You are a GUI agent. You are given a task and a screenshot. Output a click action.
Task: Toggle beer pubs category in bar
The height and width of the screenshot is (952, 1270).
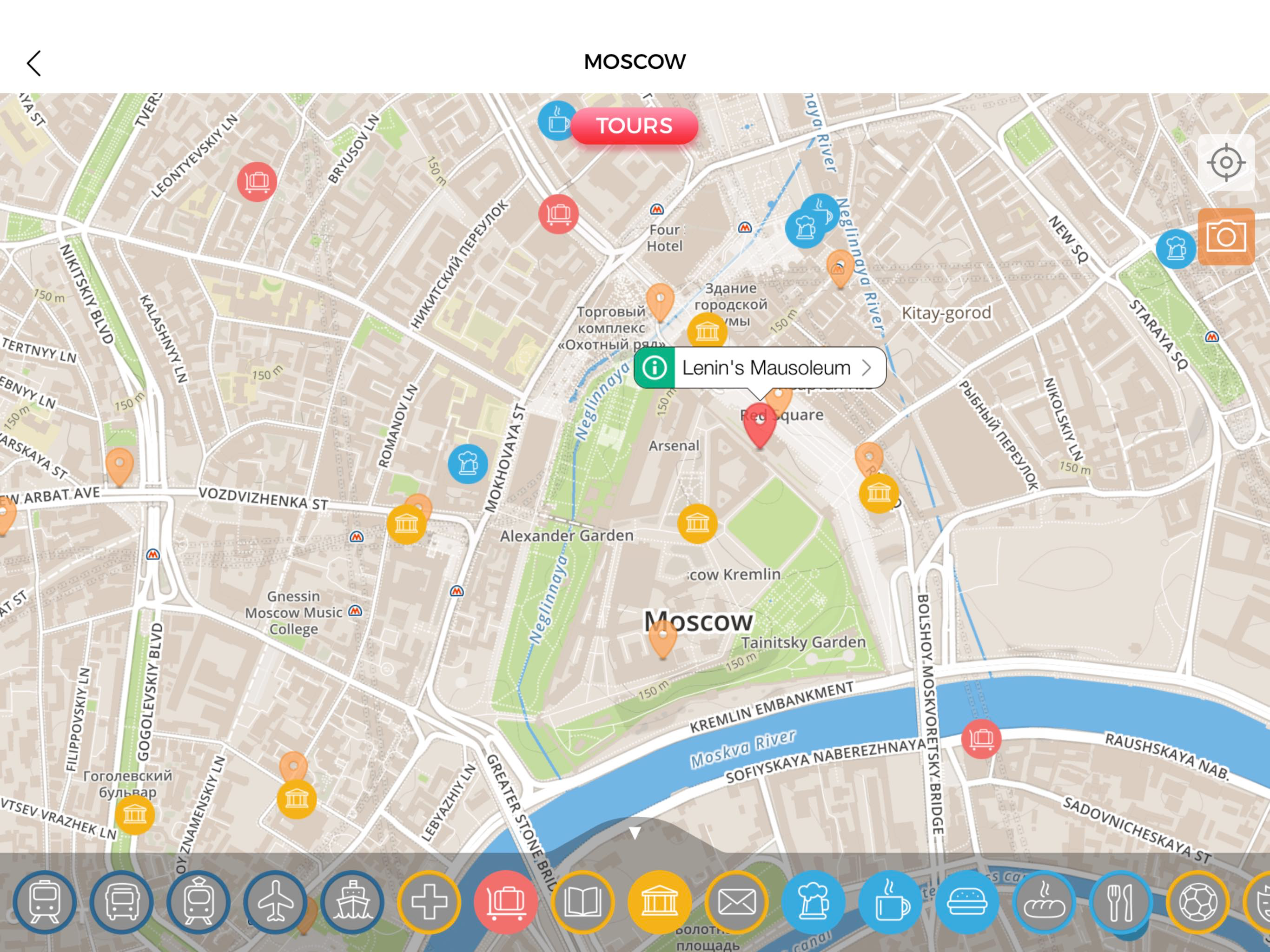click(814, 901)
